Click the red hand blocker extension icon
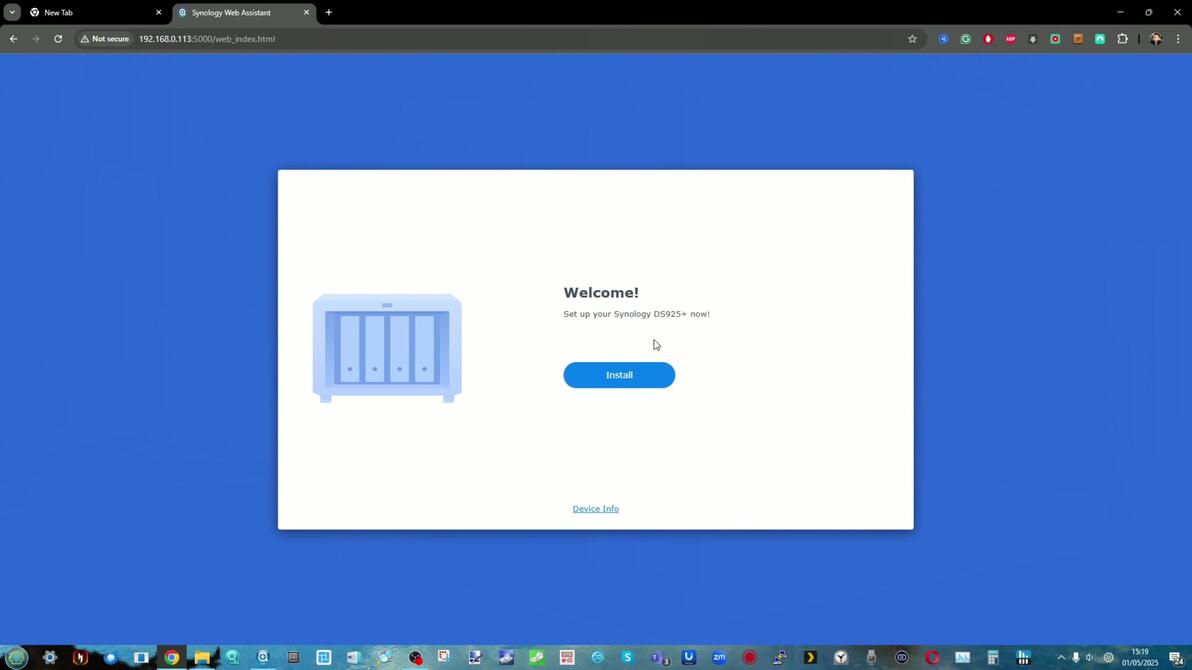 click(x=988, y=39)
